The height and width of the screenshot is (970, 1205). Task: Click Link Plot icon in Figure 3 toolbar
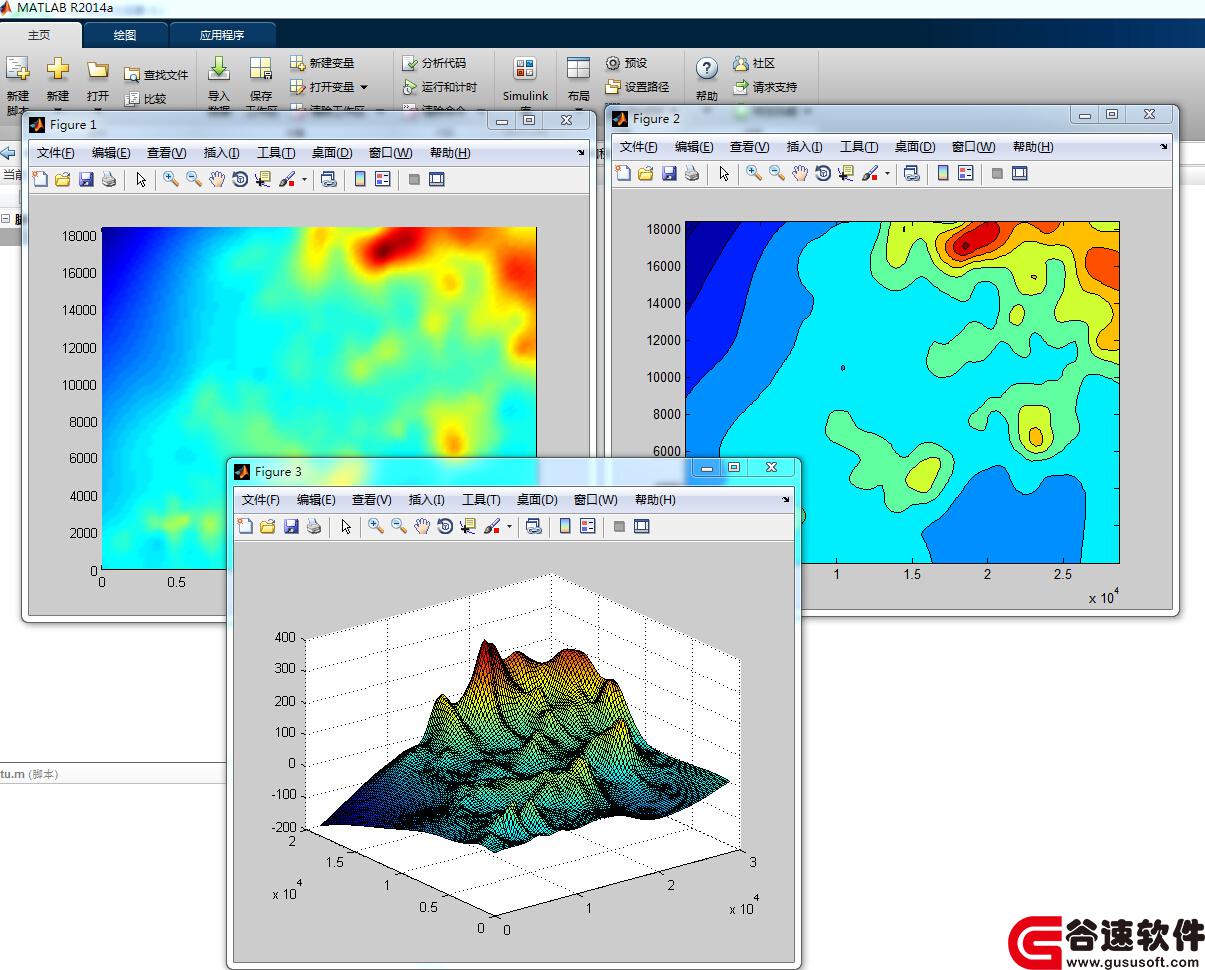coord(533,526)
